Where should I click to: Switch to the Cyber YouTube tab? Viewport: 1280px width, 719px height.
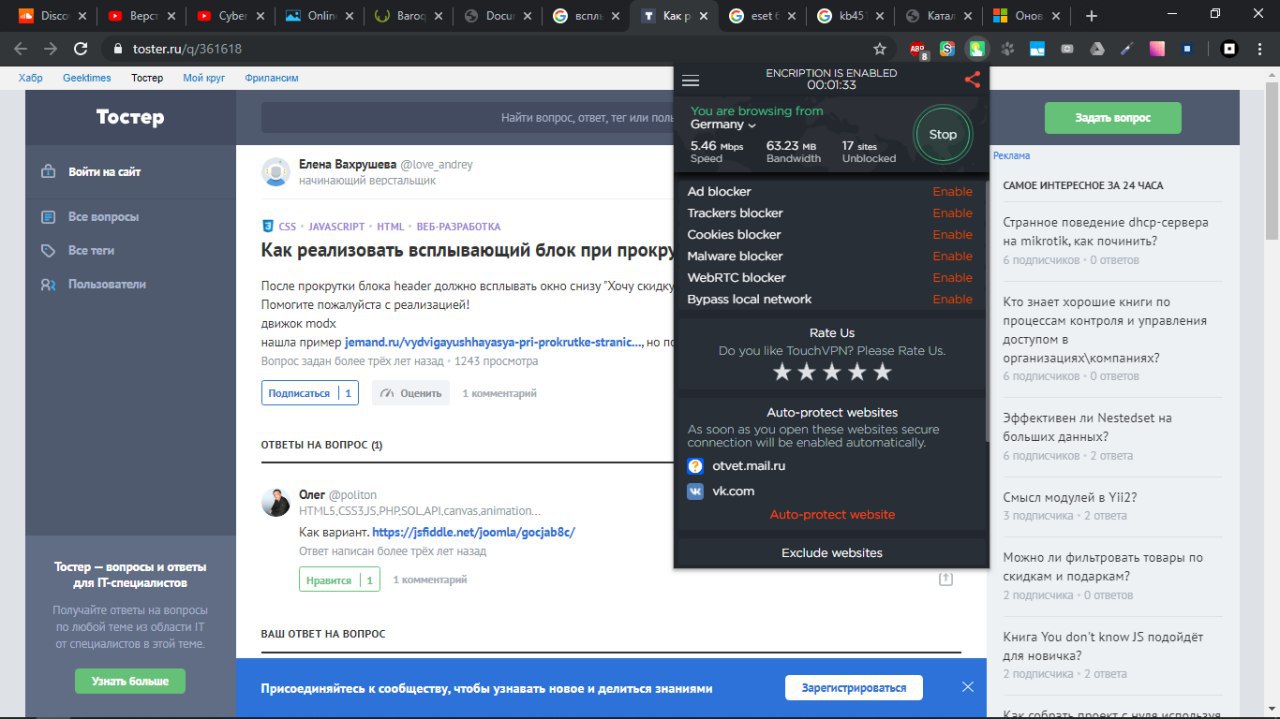tap(230, 16)
